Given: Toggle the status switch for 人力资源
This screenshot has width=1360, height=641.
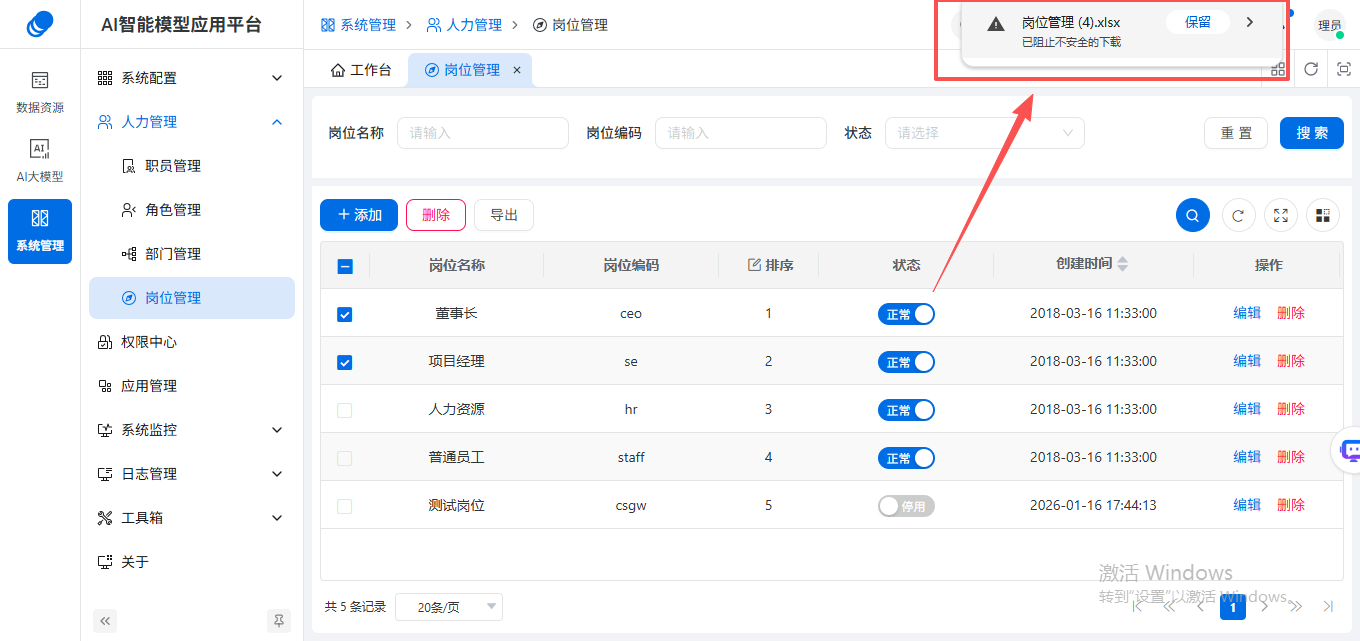Looking at the screenshot, I should coord(906,410).
